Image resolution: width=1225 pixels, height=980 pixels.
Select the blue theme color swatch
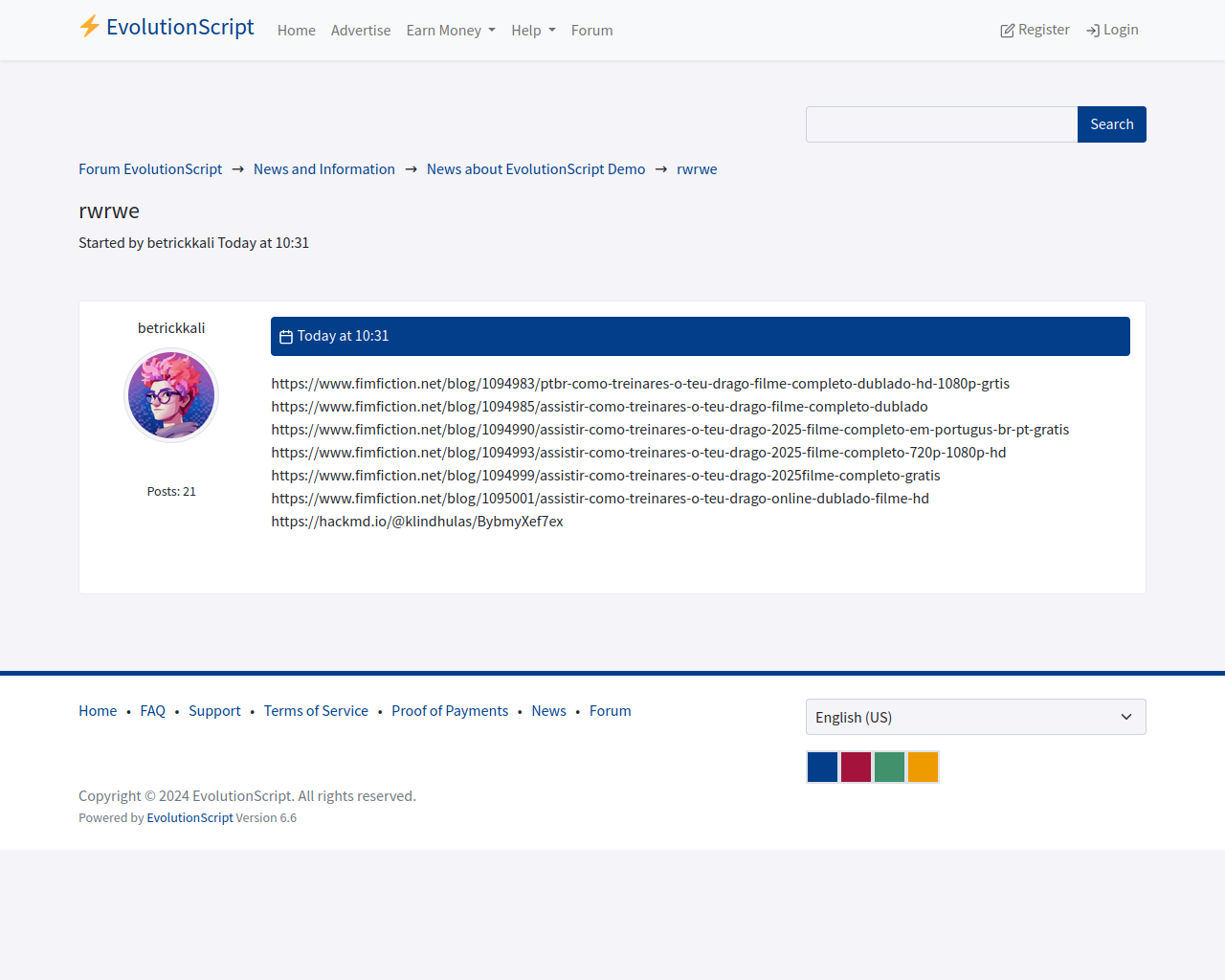pyautogui.click(x=822, y=767)
